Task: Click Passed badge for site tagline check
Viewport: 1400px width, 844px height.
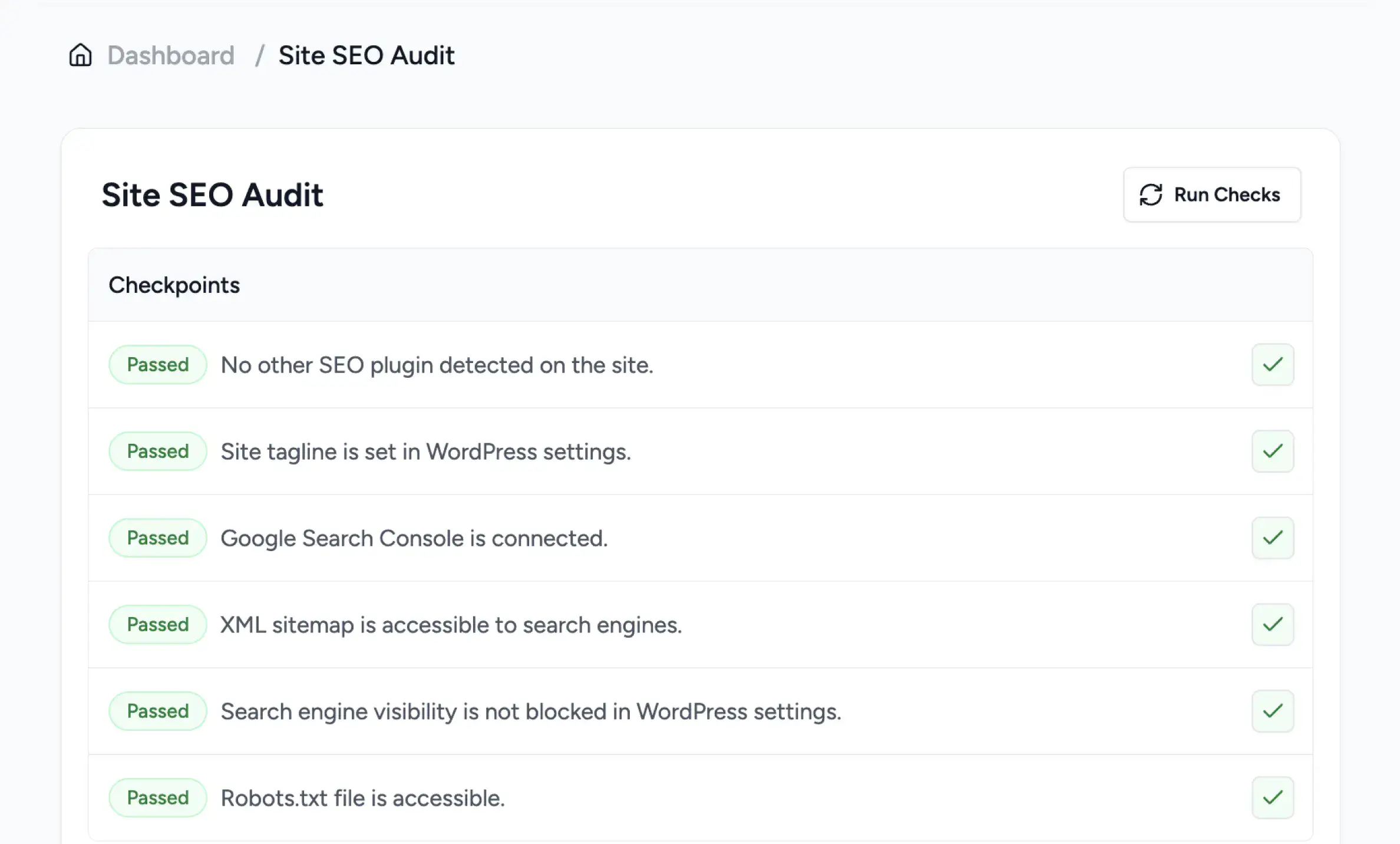Action: tap(158, 451)
